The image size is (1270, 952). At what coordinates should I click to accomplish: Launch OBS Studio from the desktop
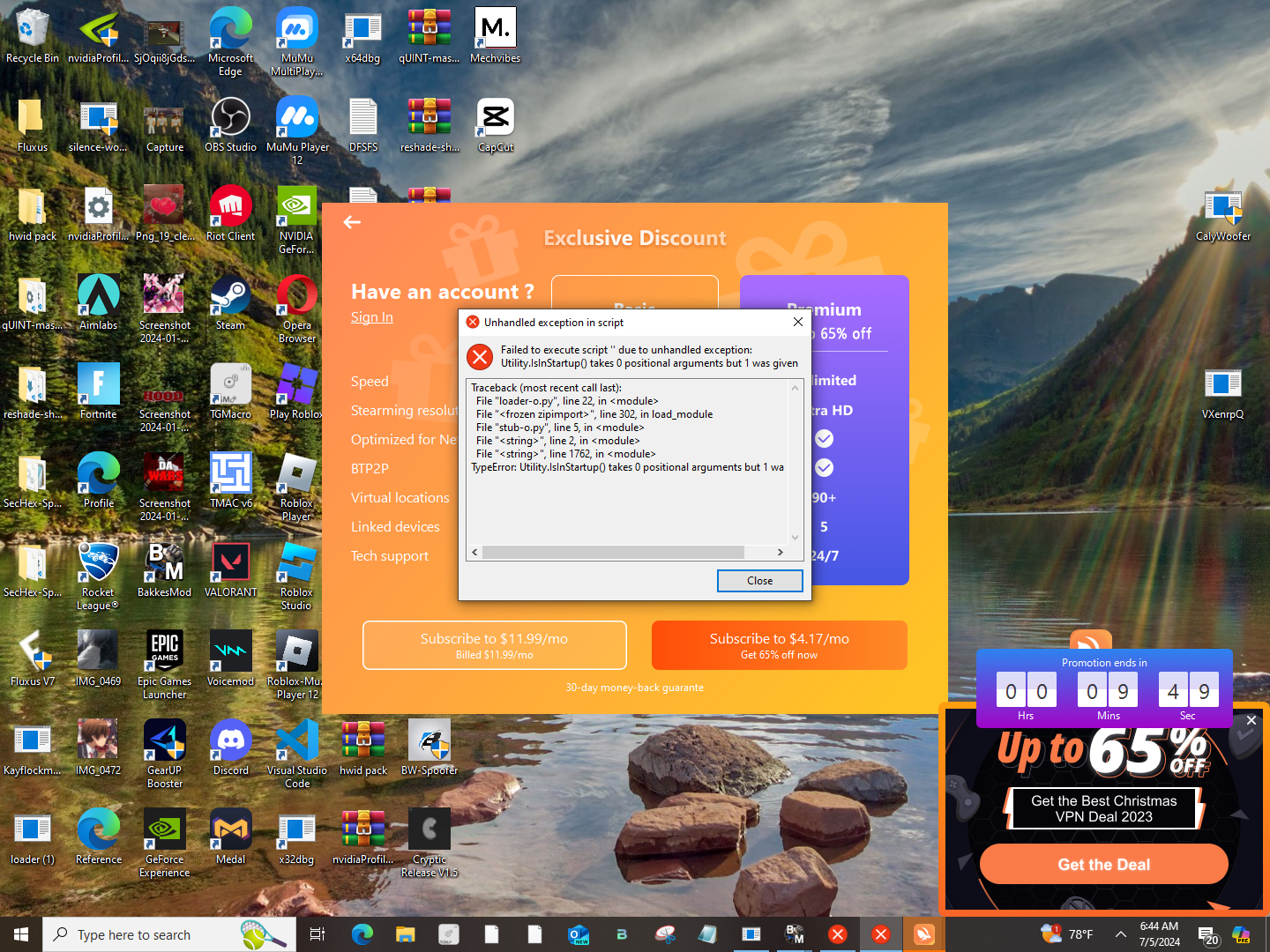pyautogui.click(x=230, y=126)
